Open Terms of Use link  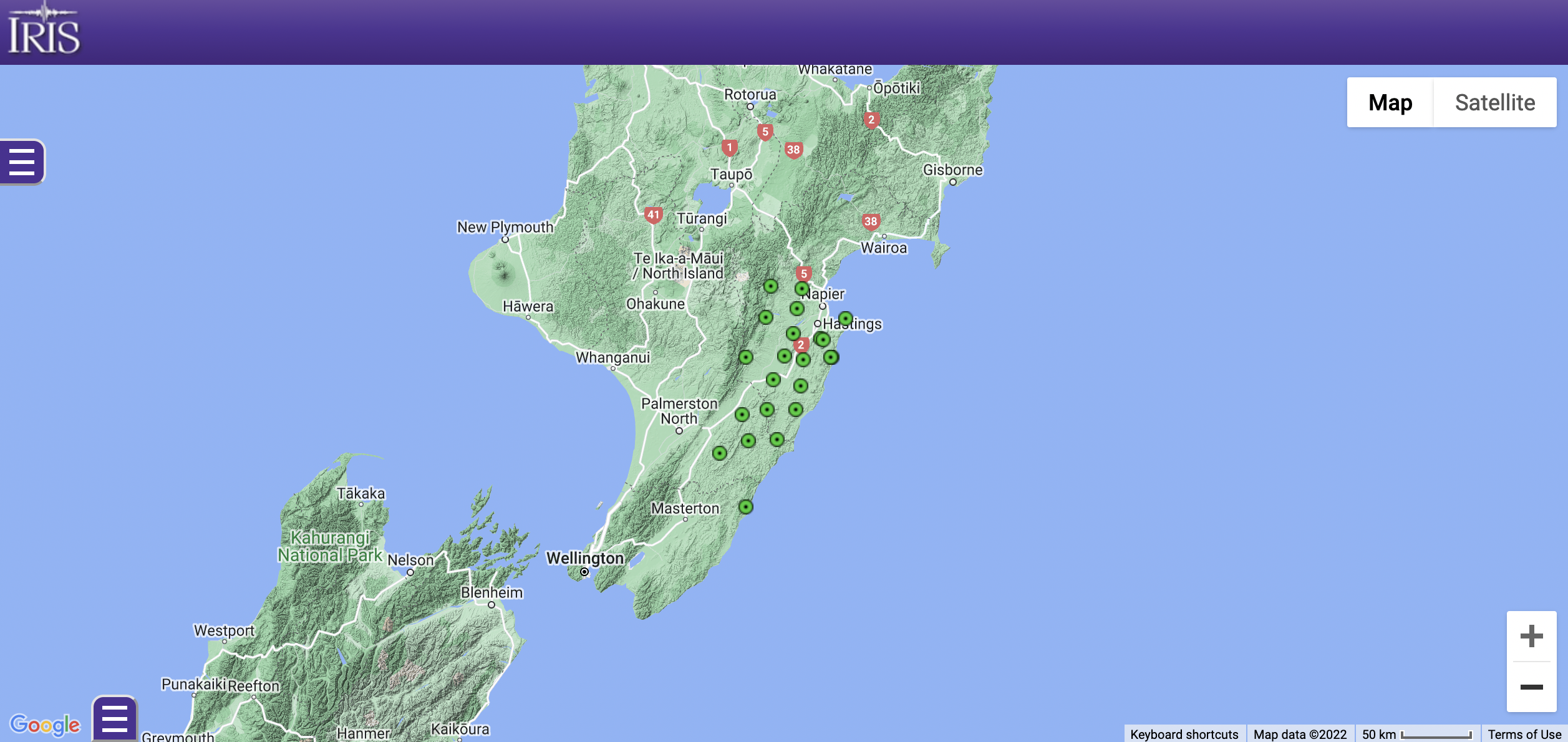(x=1524, y=735)
